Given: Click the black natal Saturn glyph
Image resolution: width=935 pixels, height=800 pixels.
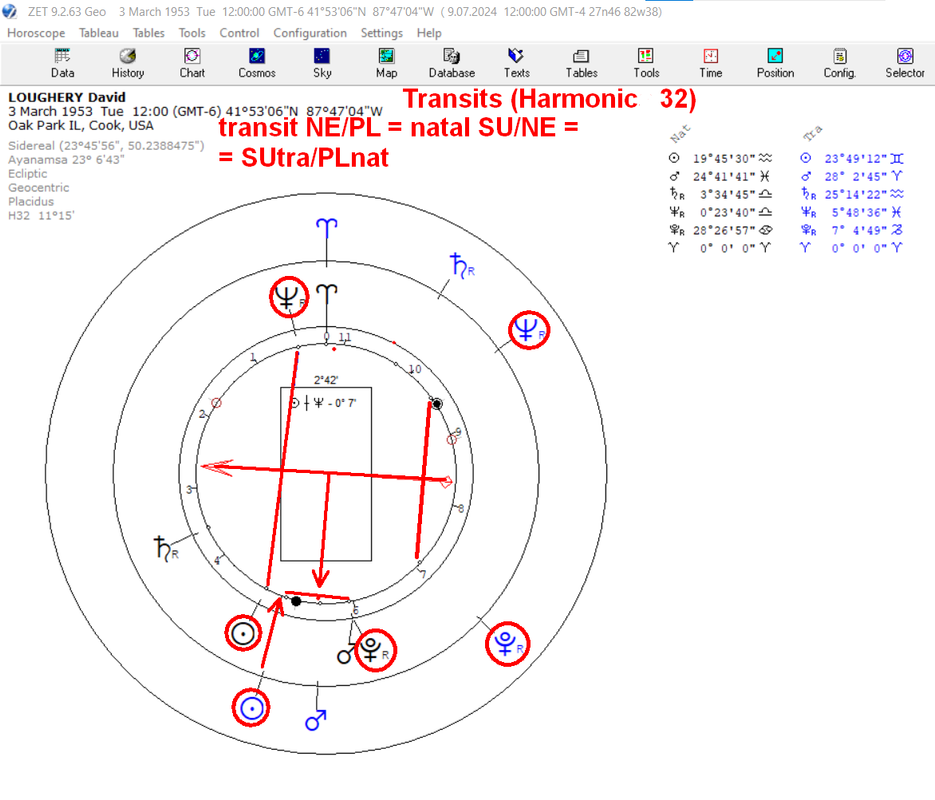Looking at the screenshot, I should [x=165, y=548].
